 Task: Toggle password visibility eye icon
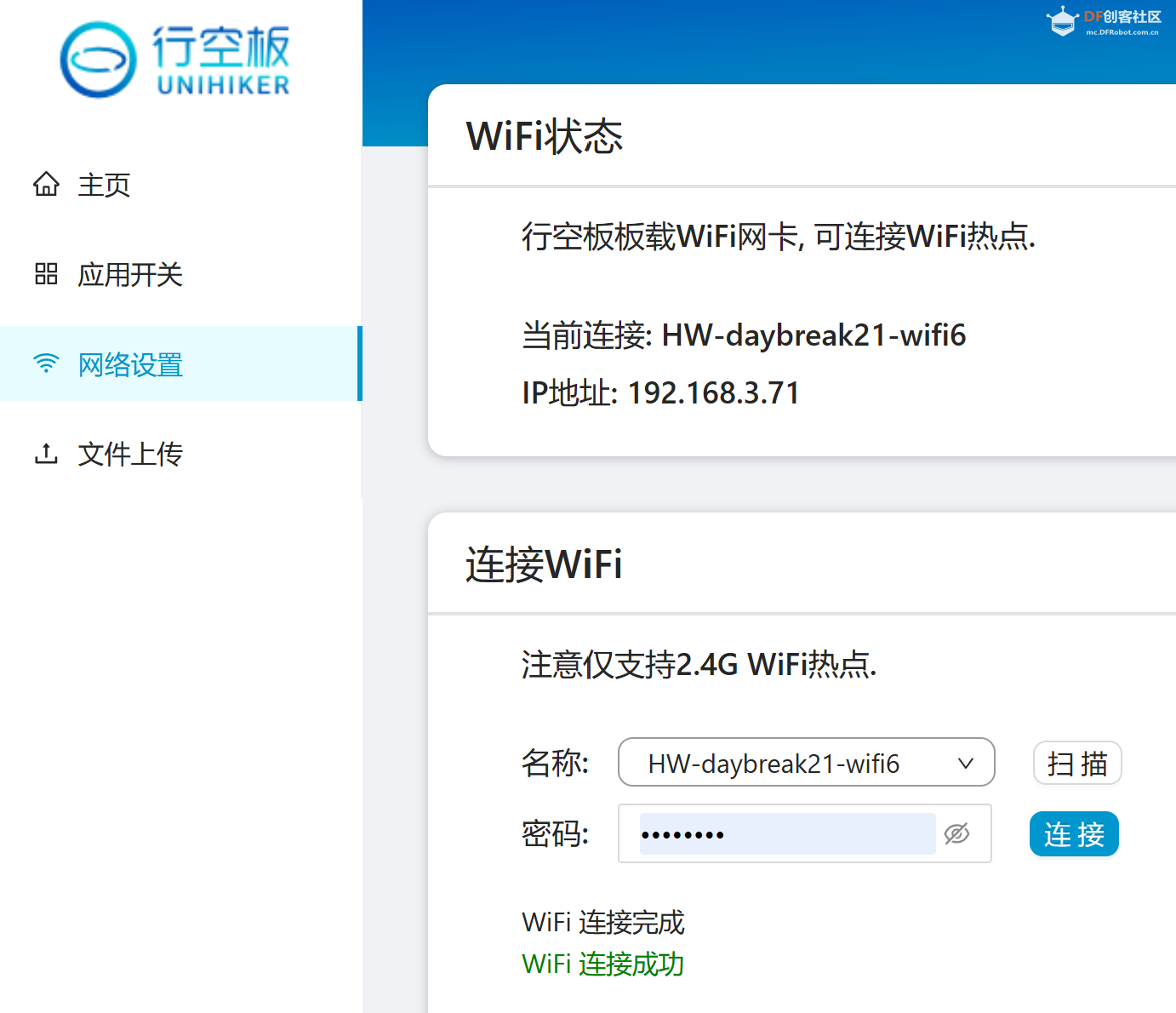pos(956,833)
